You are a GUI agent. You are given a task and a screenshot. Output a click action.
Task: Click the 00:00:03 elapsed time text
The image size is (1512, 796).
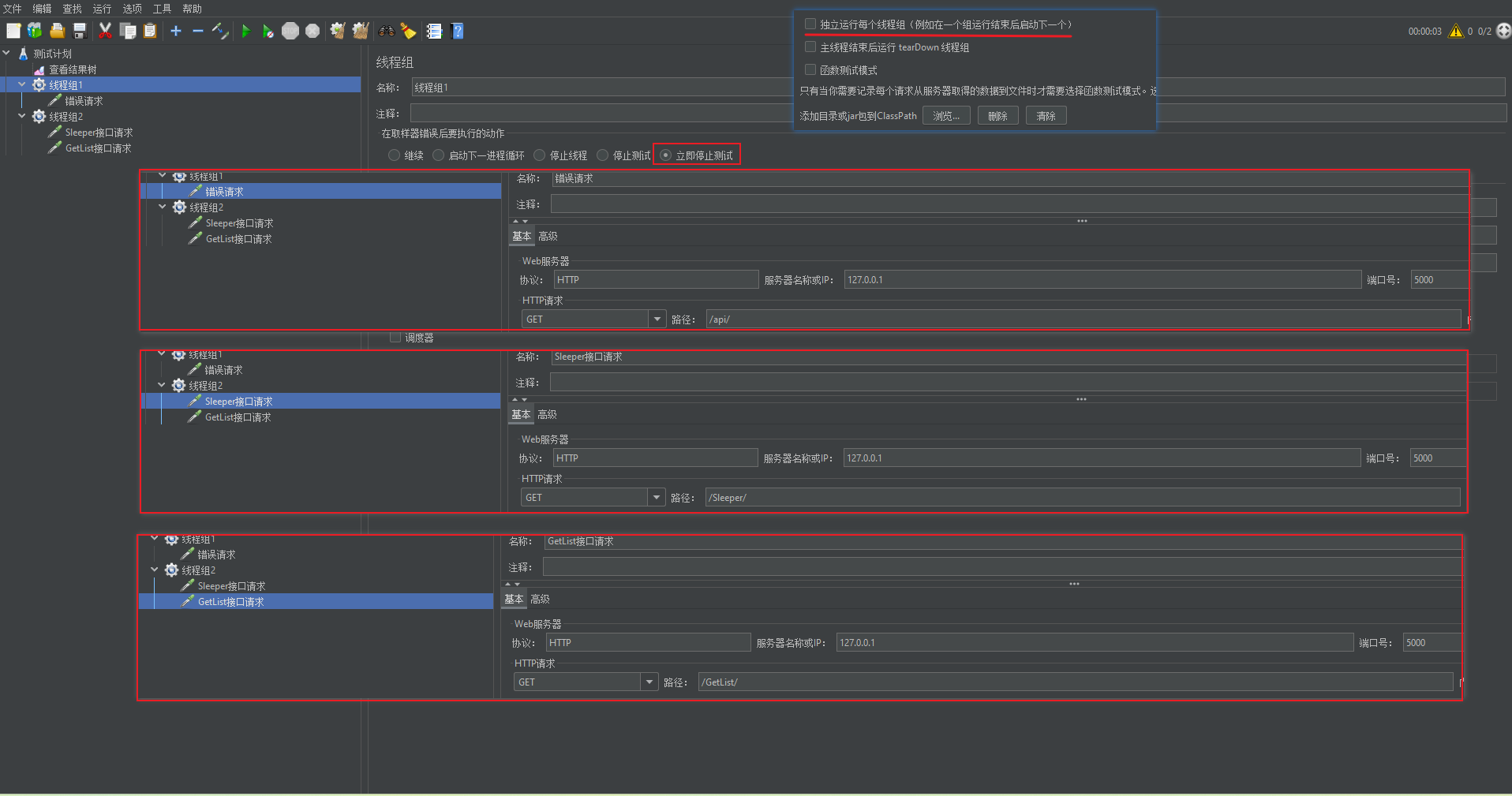[1424, 32]
